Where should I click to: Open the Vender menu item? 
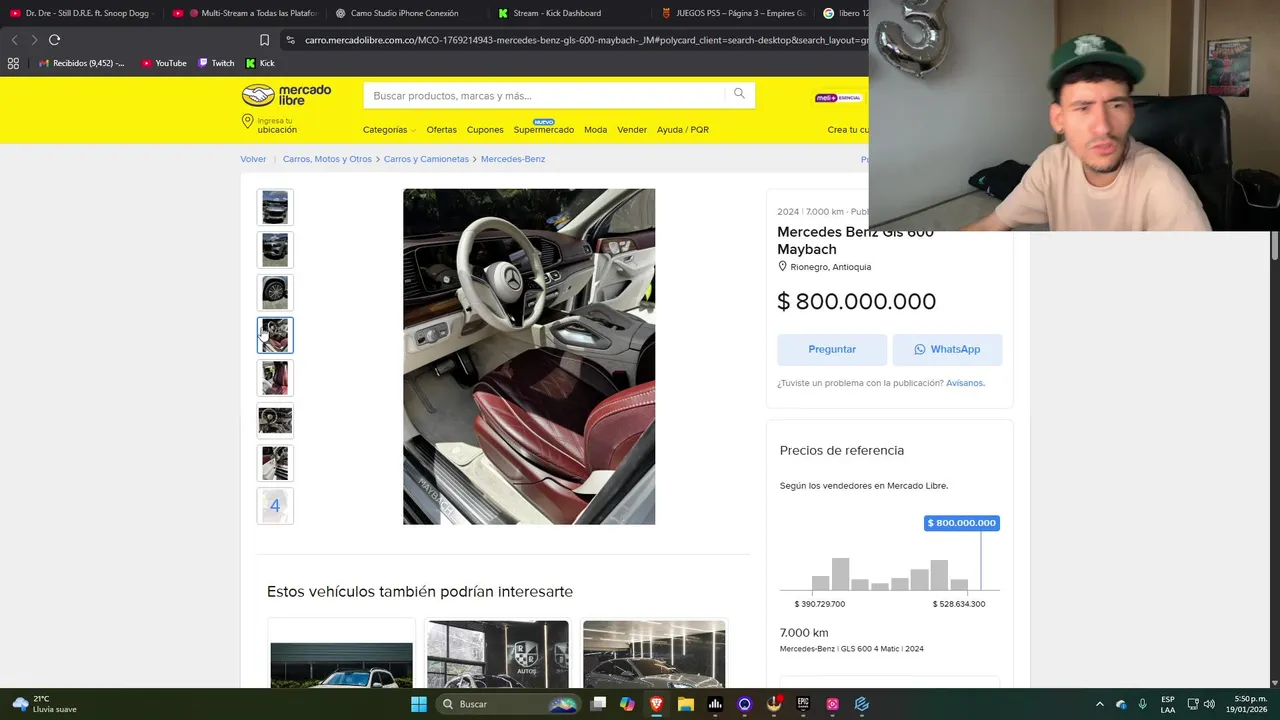(x=632, y=130)
